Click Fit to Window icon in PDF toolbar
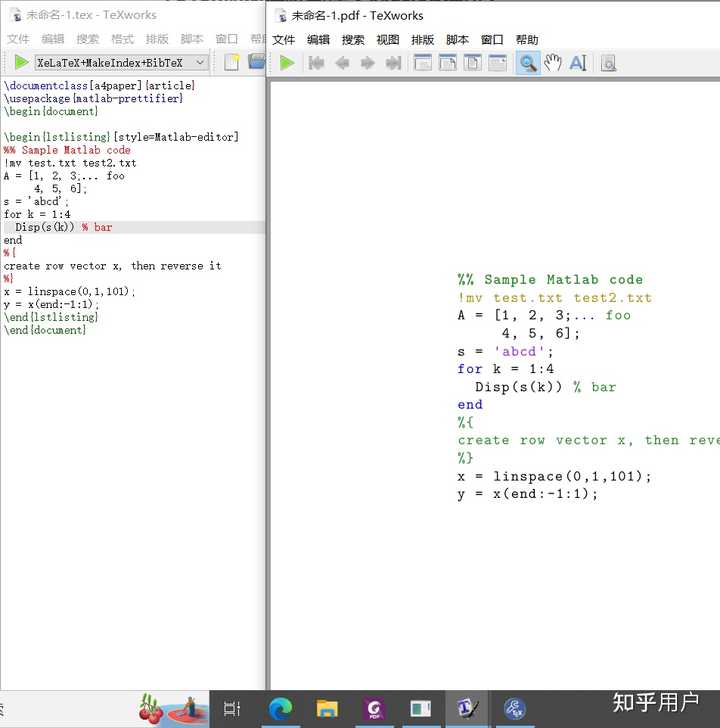The image size is (720, 728). pyautogui.click(x=473, y=63)
